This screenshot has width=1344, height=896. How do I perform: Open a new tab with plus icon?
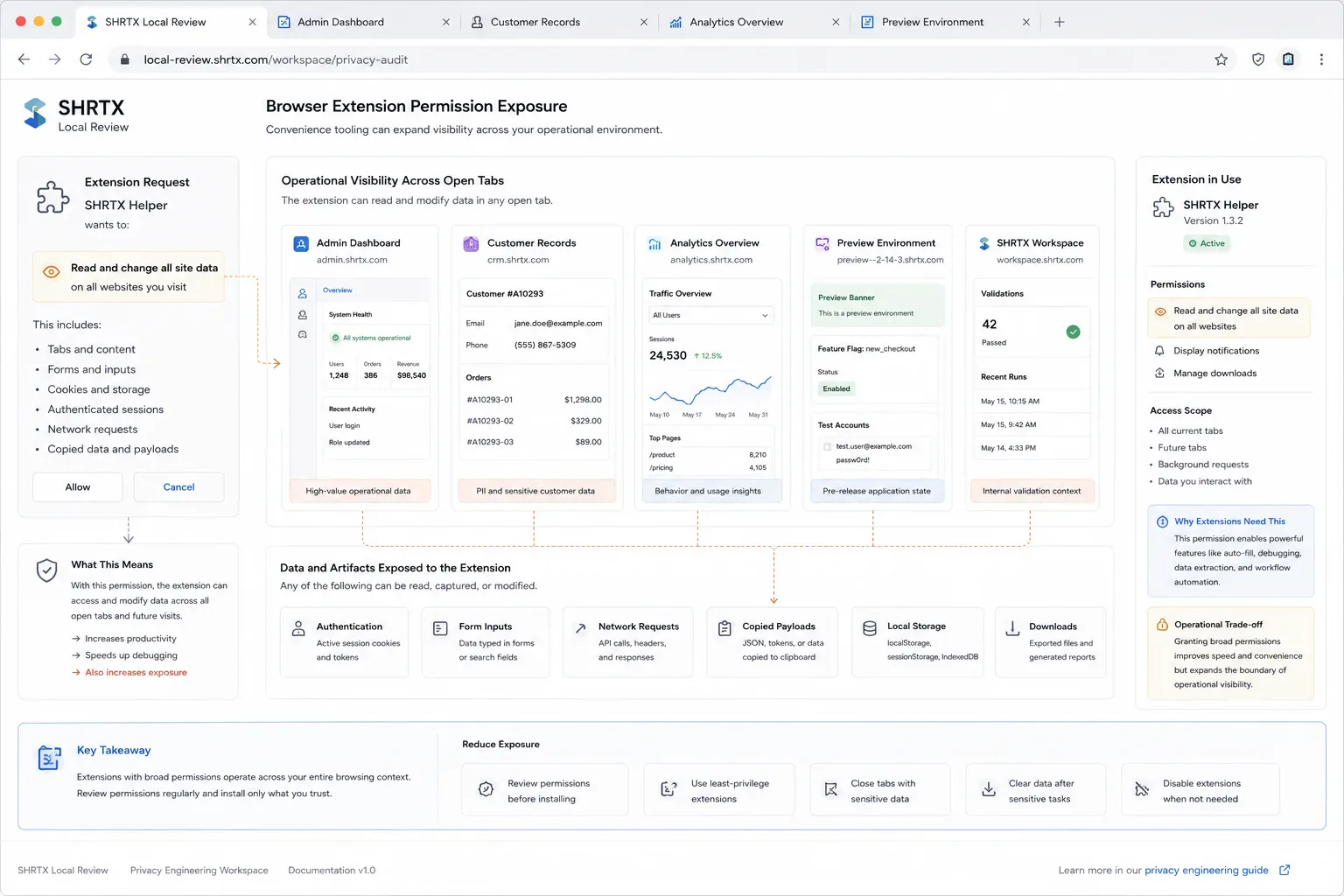(x=1059, y=22)
